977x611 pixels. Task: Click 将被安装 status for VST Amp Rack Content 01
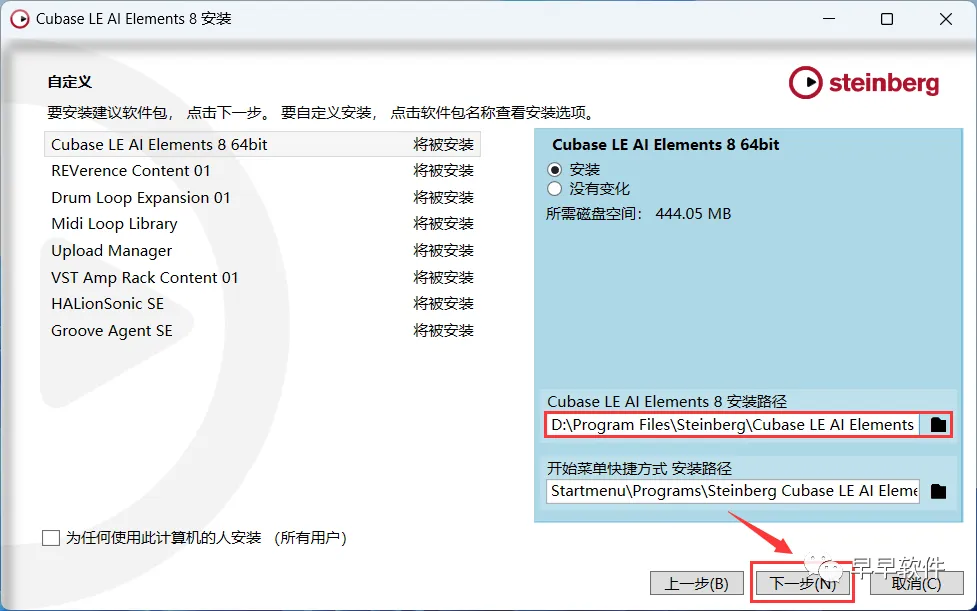coord(444,277)
